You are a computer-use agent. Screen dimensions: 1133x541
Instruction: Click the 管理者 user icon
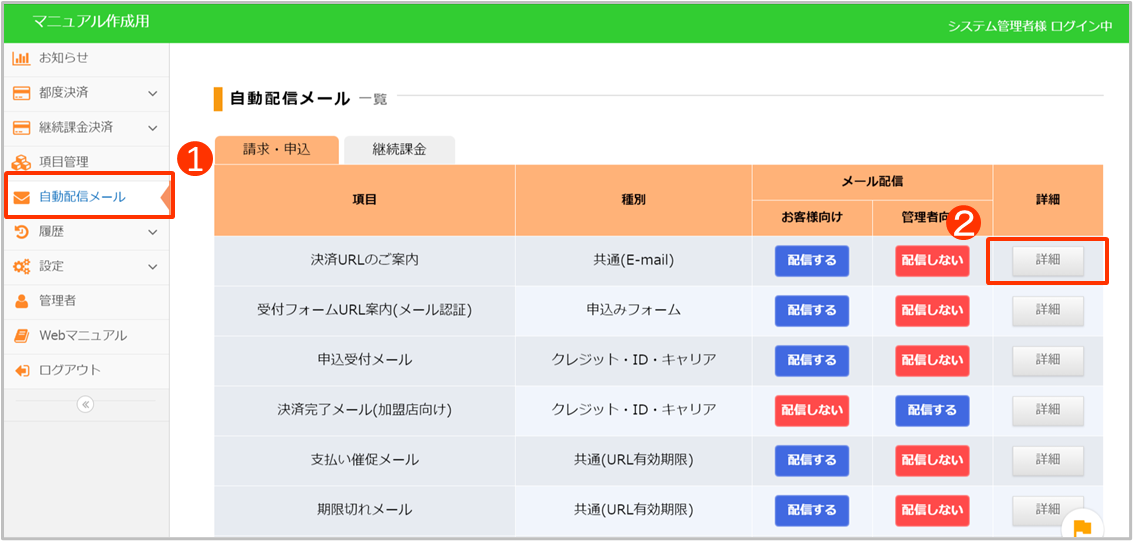(21, 301)
